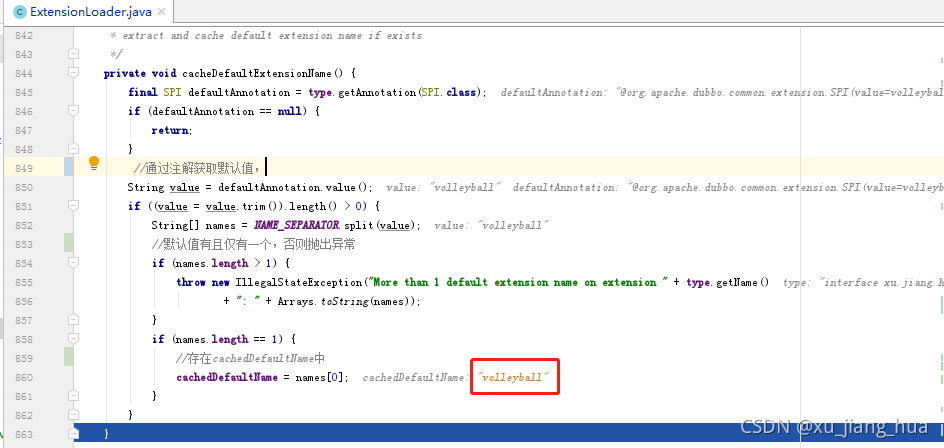Image resolution: width=944 pixels, height=448 pixels.
Task: Click the method name cacheDefaultExtensionName
Action: coord(256,73)
